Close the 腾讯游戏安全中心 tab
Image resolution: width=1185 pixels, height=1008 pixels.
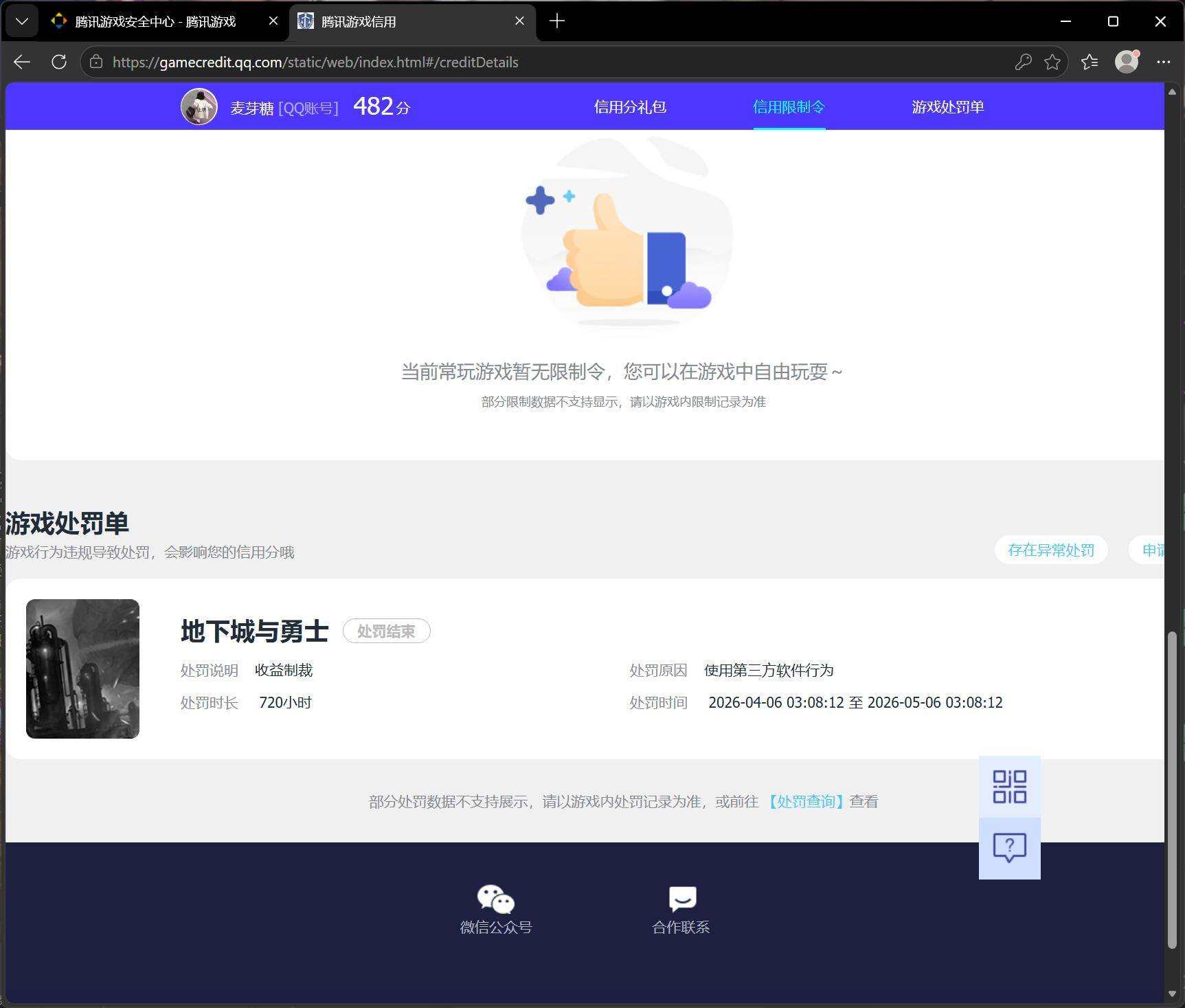pyautogui.click(x=273, y=21)
